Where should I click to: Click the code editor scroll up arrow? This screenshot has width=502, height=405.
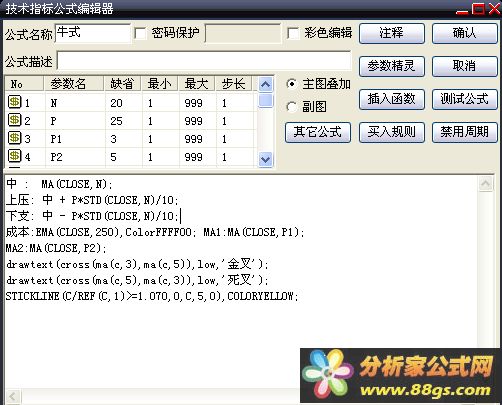[485, 183]
